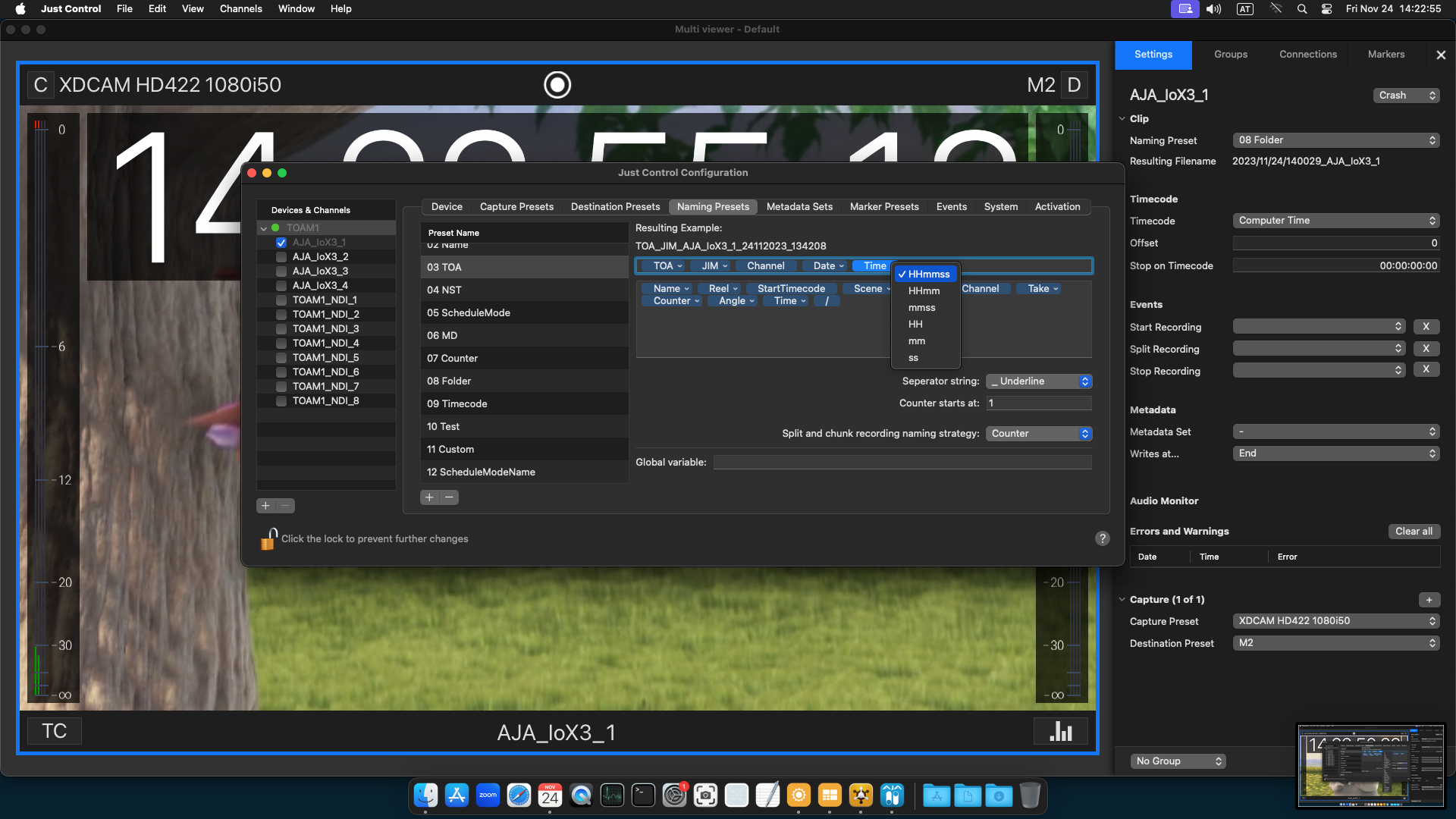Remove the selected device with the minus button
Viewport: 1456px width, 819px height.
click(x=285, y=506)
